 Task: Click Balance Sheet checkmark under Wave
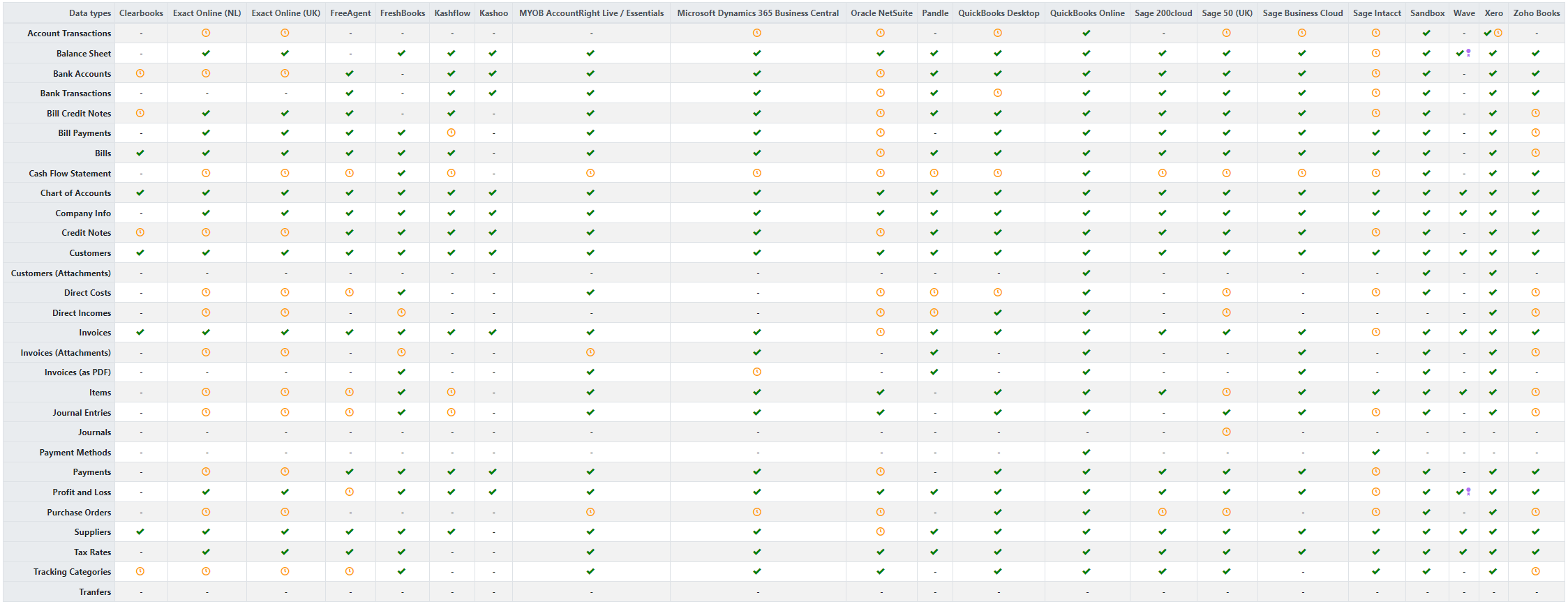(x=1460, y=53)
